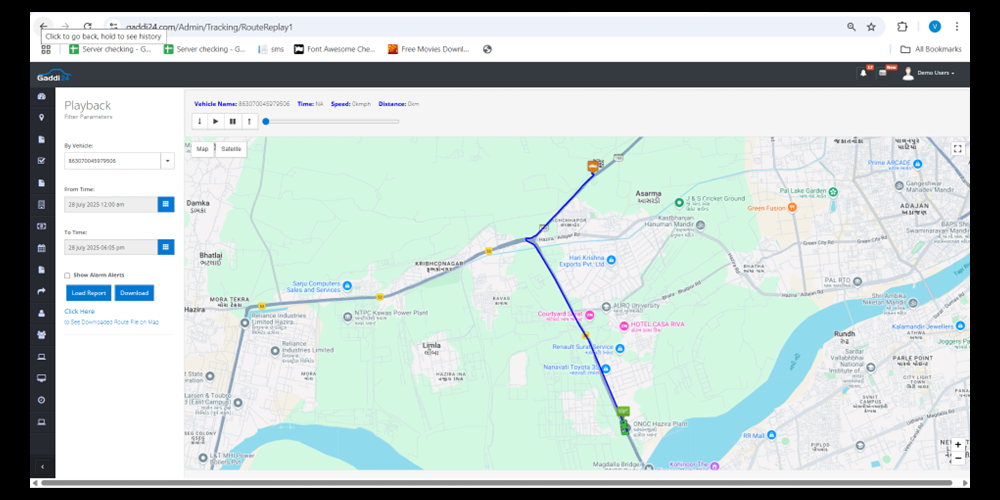Screen dimensions: 1000x500
Task: Select the Map view tab
Action: 202,148
